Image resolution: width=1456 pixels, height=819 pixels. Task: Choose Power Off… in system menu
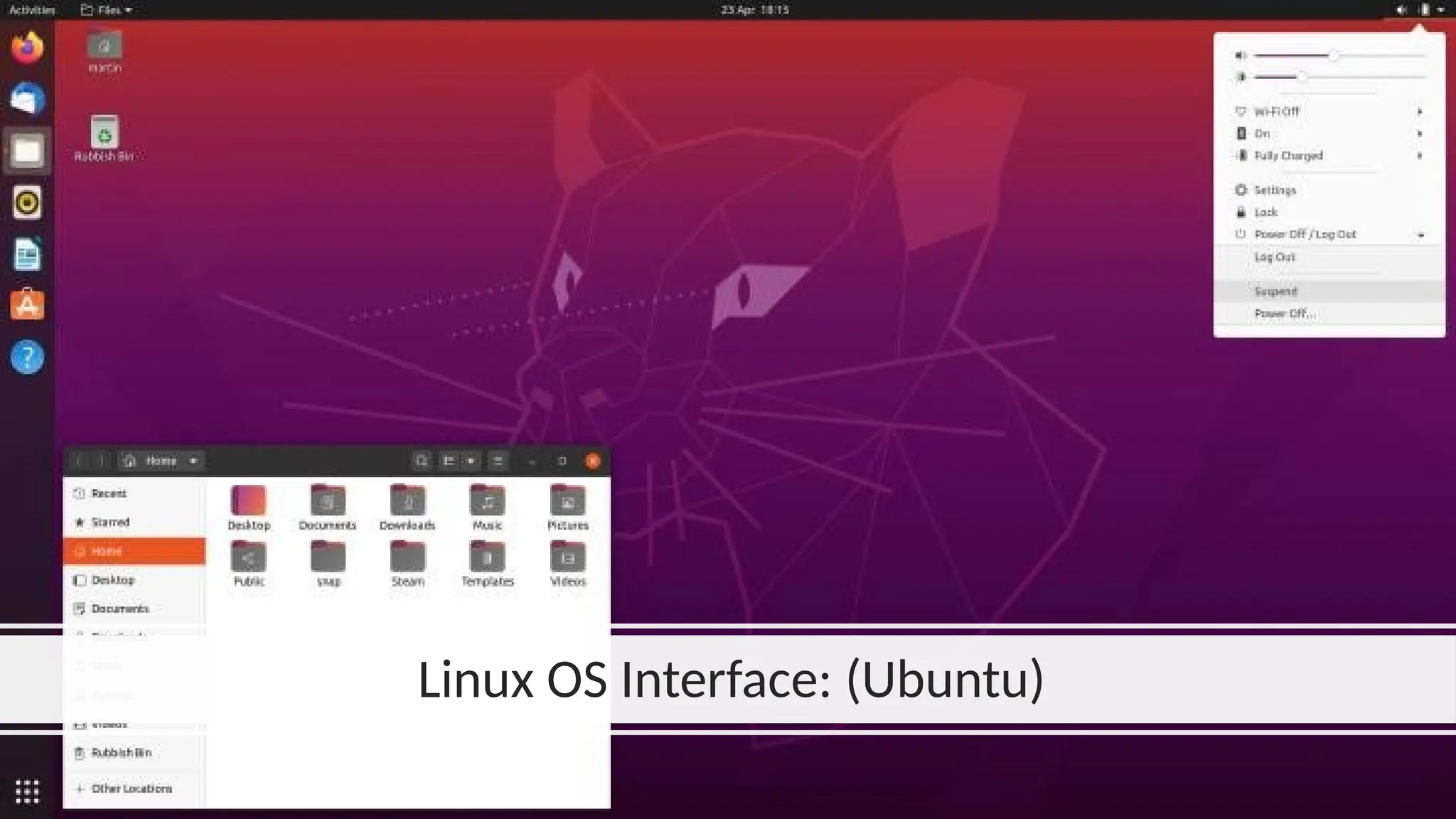(x=1329, y=314)
